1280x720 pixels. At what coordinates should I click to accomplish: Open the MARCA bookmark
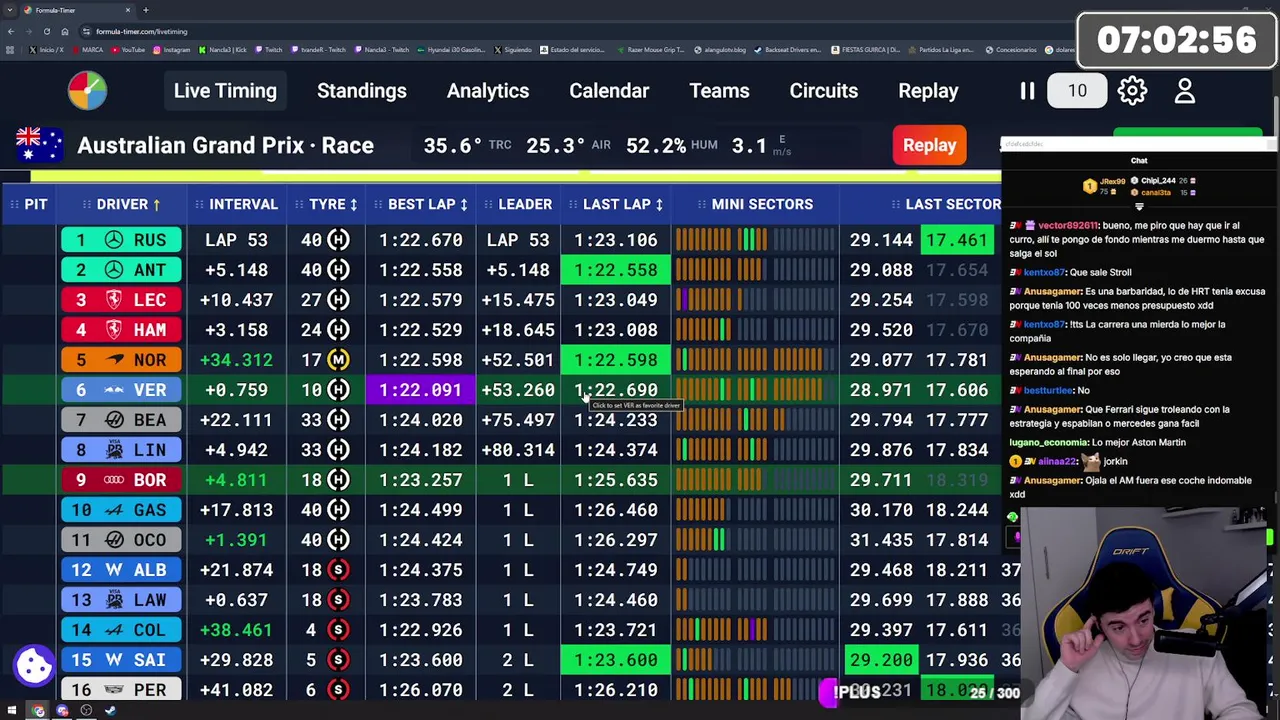click(87, 49)
